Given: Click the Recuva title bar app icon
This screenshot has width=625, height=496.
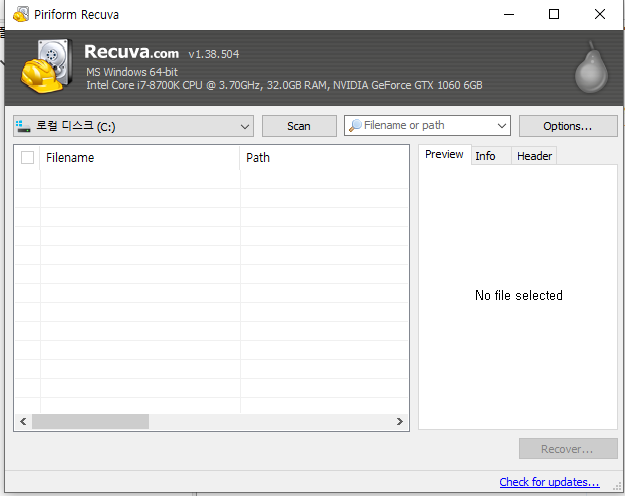Looking at the screenshot, I should point(21,14).
